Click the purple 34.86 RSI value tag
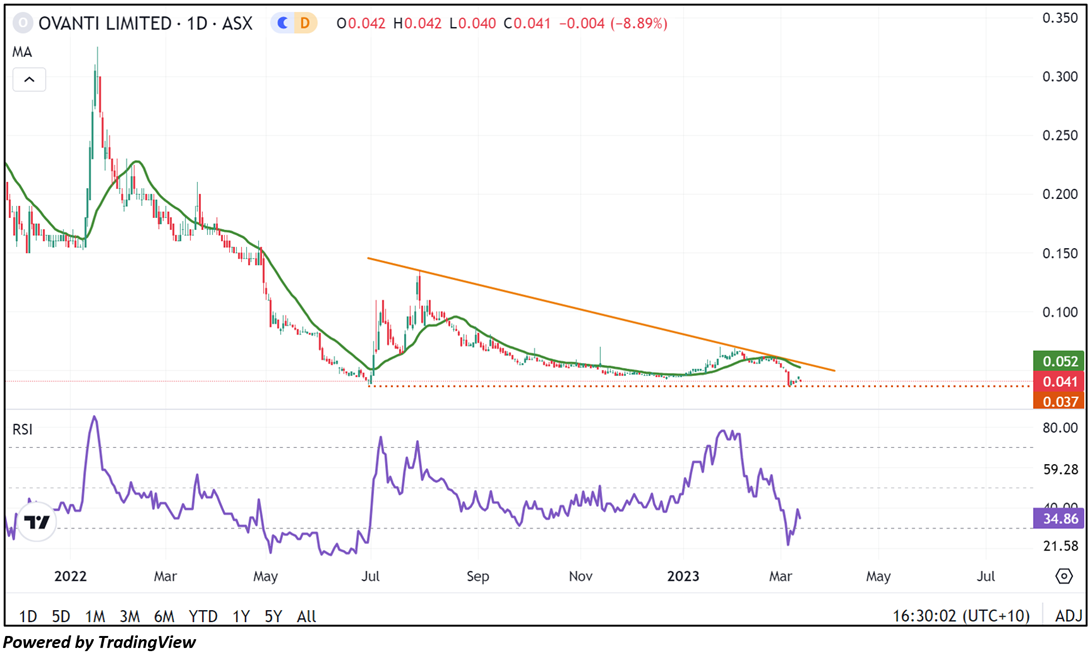This screenshot has width=1090, height=653. [x=1059, y=518]
